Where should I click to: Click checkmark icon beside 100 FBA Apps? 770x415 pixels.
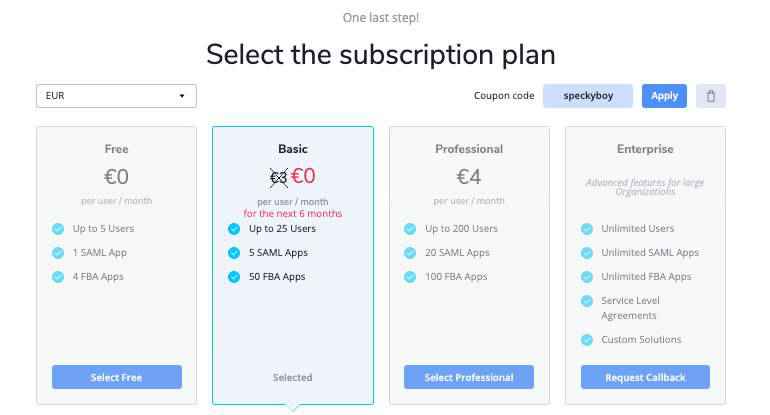(410, 276)
